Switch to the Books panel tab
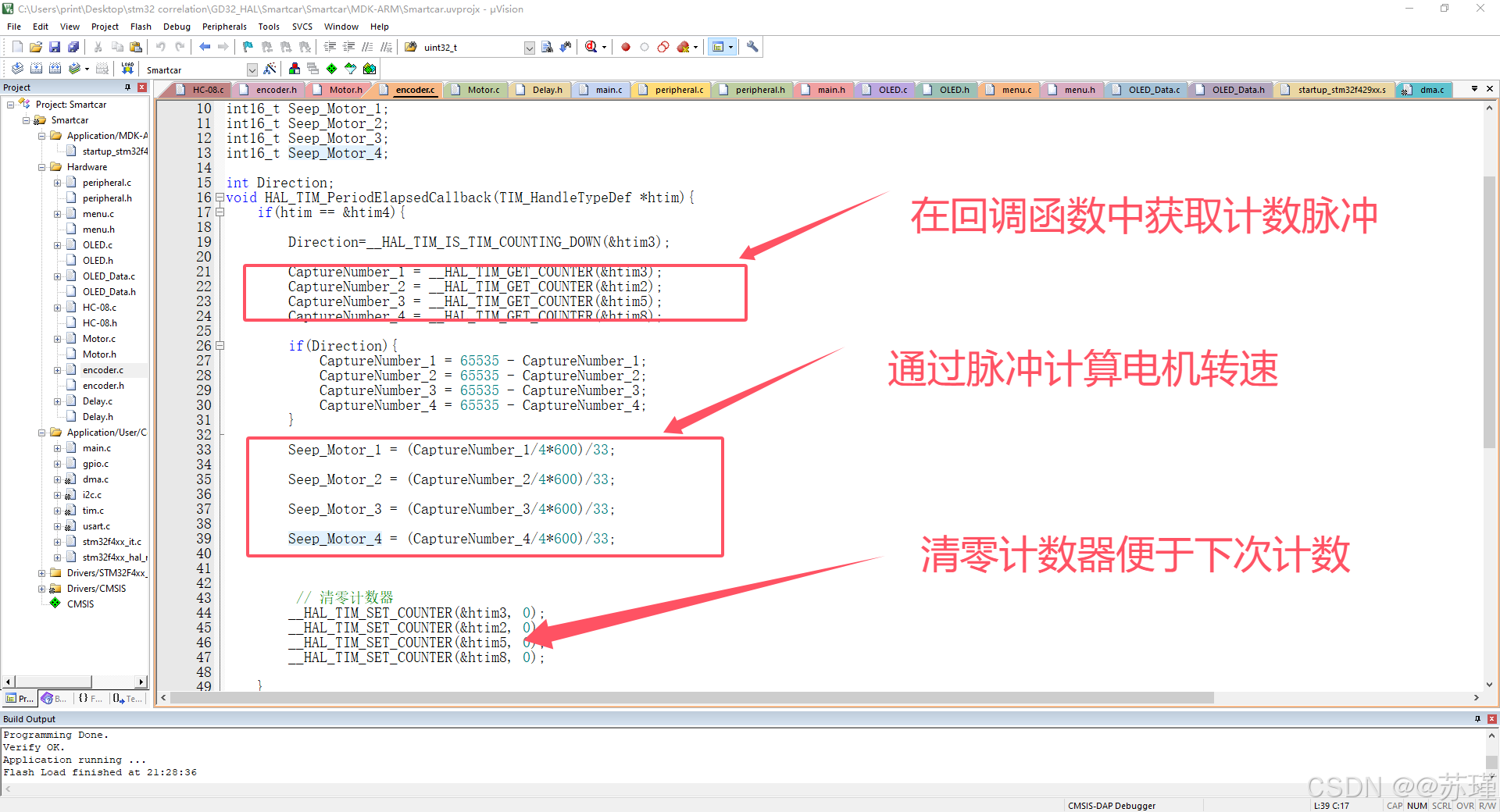This screenshot has width=1500, height=812. pos(55,699)
